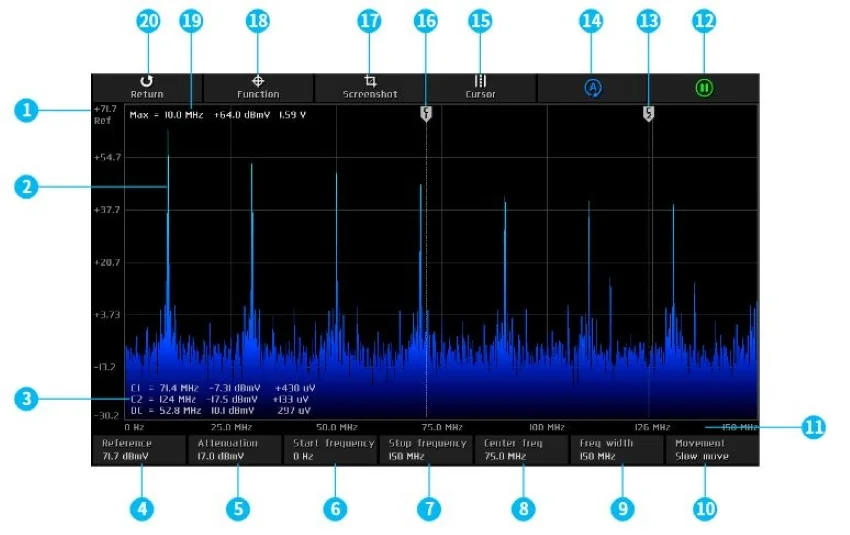This screenshot has height=535, width=850.
Task: Select cursor 1 marker flag on the spectrum
Action: coord(426,114)
